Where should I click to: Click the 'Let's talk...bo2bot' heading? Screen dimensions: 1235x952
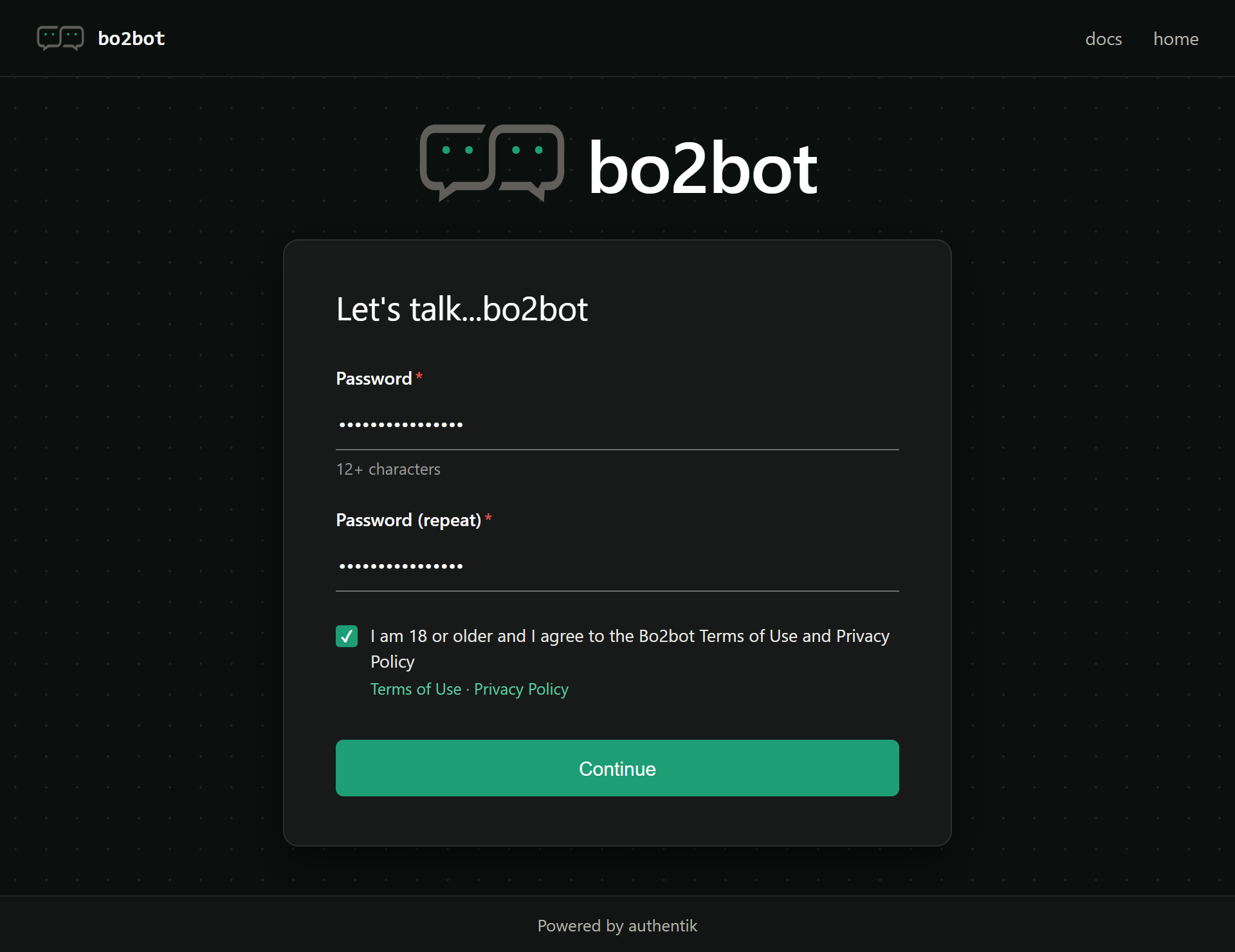click(x=462, y=309)
